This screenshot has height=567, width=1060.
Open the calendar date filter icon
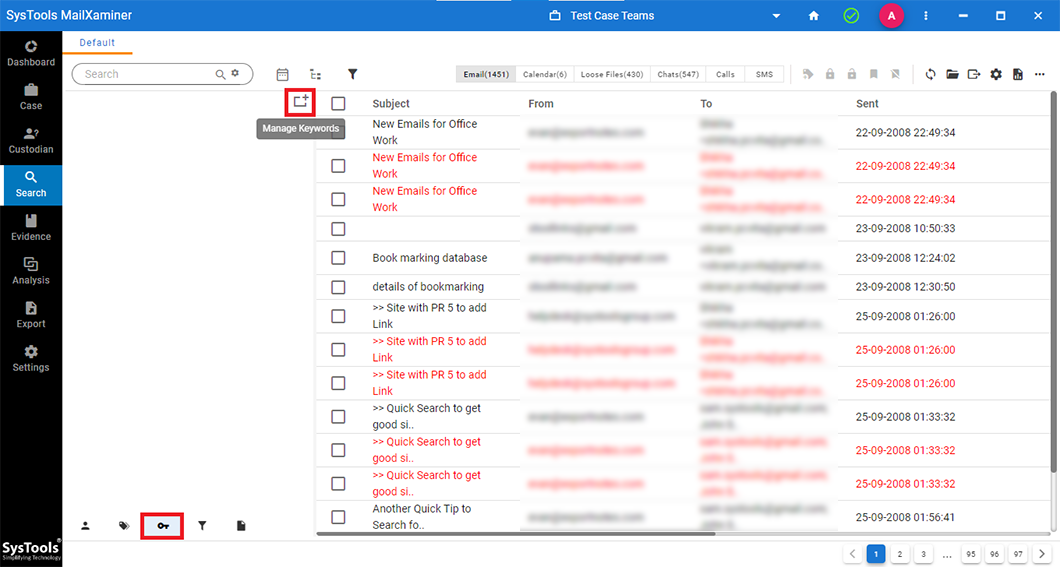pyautogui.click(x=283, y=74)
